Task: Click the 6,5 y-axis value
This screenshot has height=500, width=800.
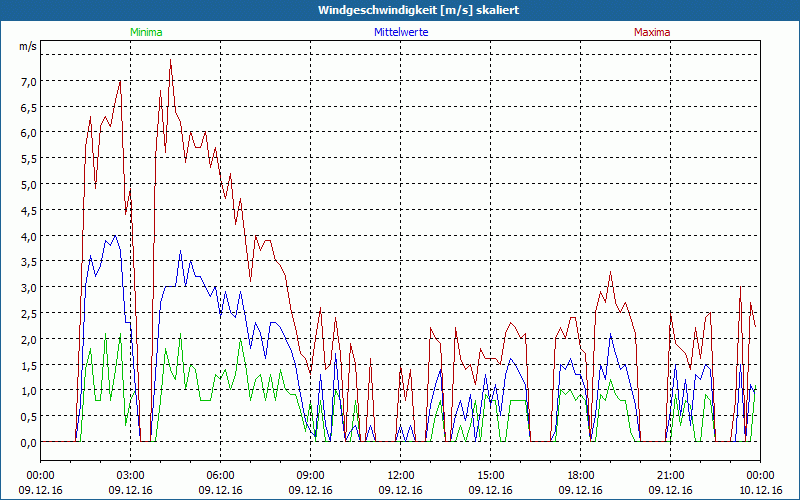Action: [x=28, y=107]
